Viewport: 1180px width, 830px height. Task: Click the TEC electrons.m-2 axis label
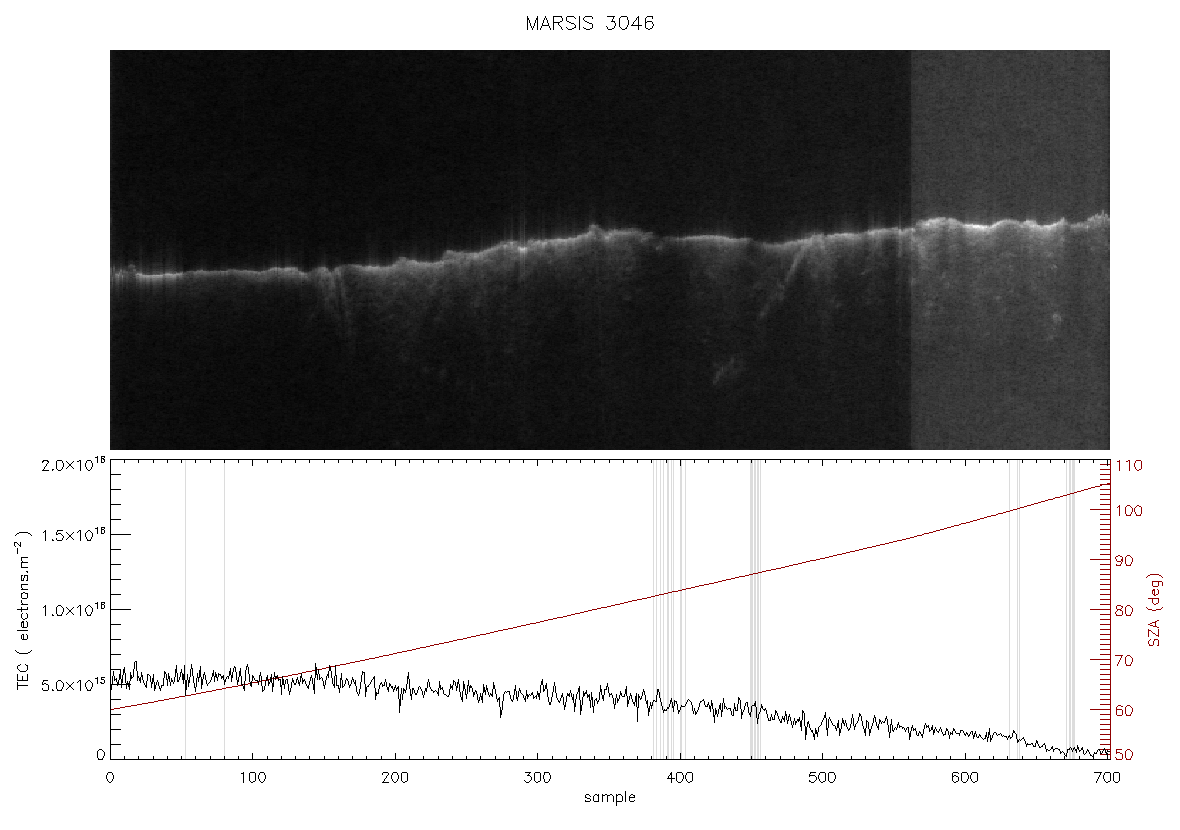pyautogui.click(x=24, y=610)
